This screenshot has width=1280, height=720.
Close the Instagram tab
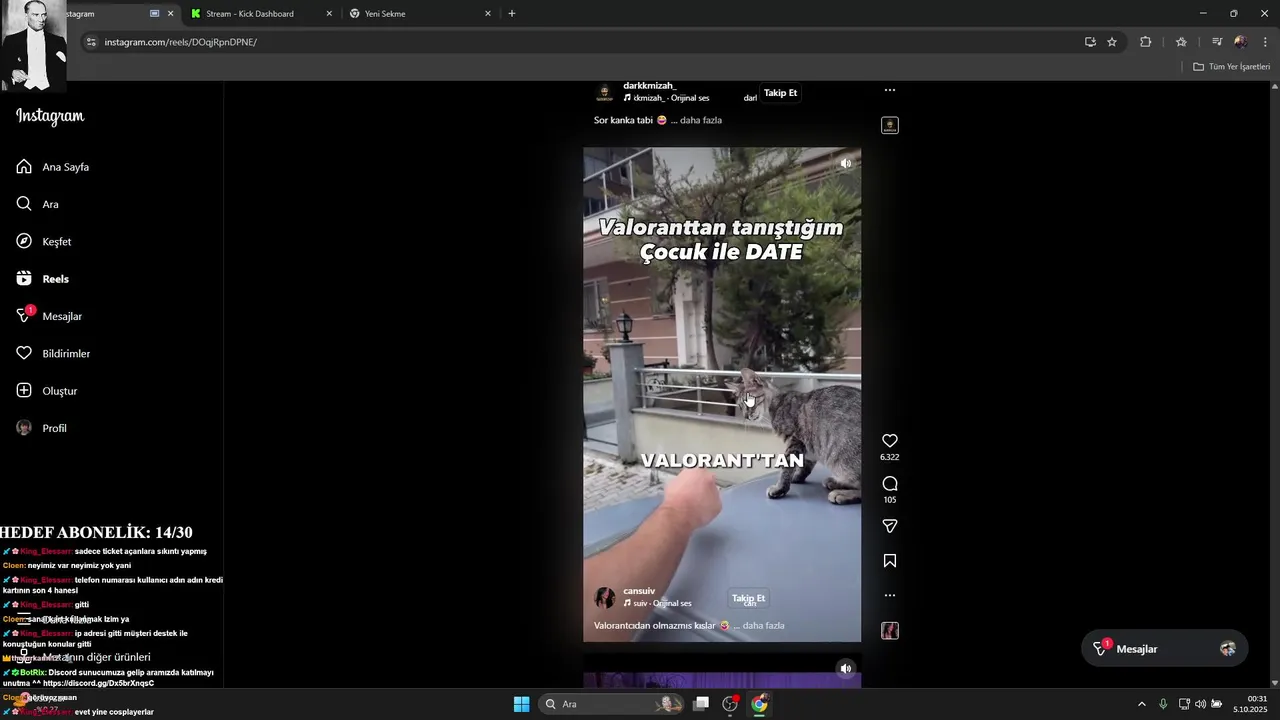pos(170,14)
